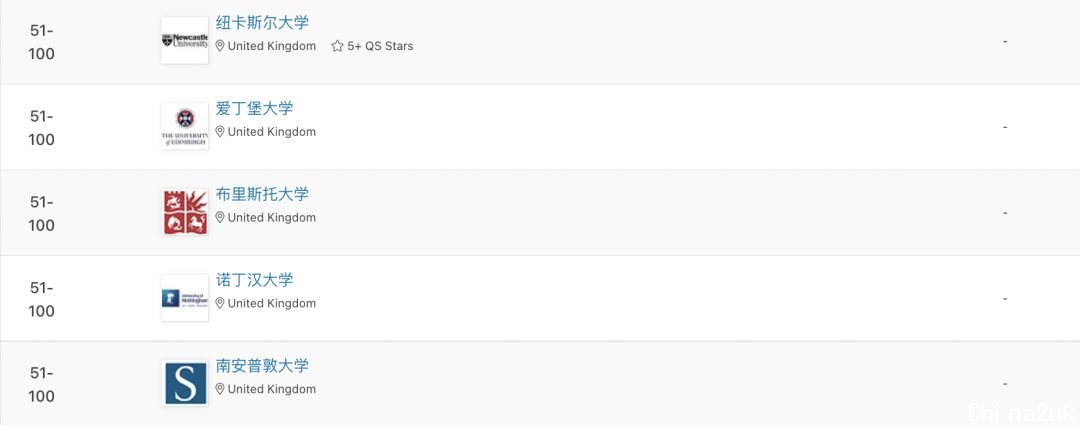Click the dash score in Southampton row
Viewport: 1080px width, 425px height.
(1006, 384)
